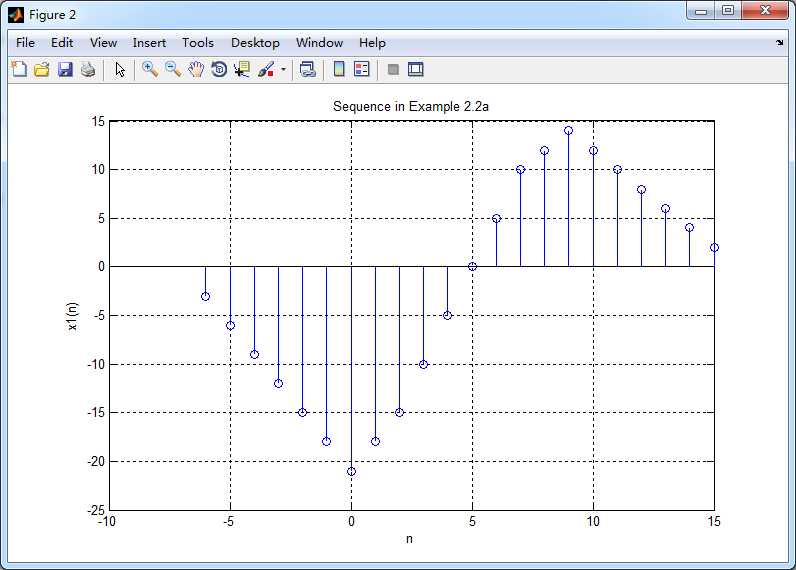The height and width of the screenshot is (570, 796).
Task: Close the Figure 2 window
Action: pyautogui.click(x=765, y=11)
